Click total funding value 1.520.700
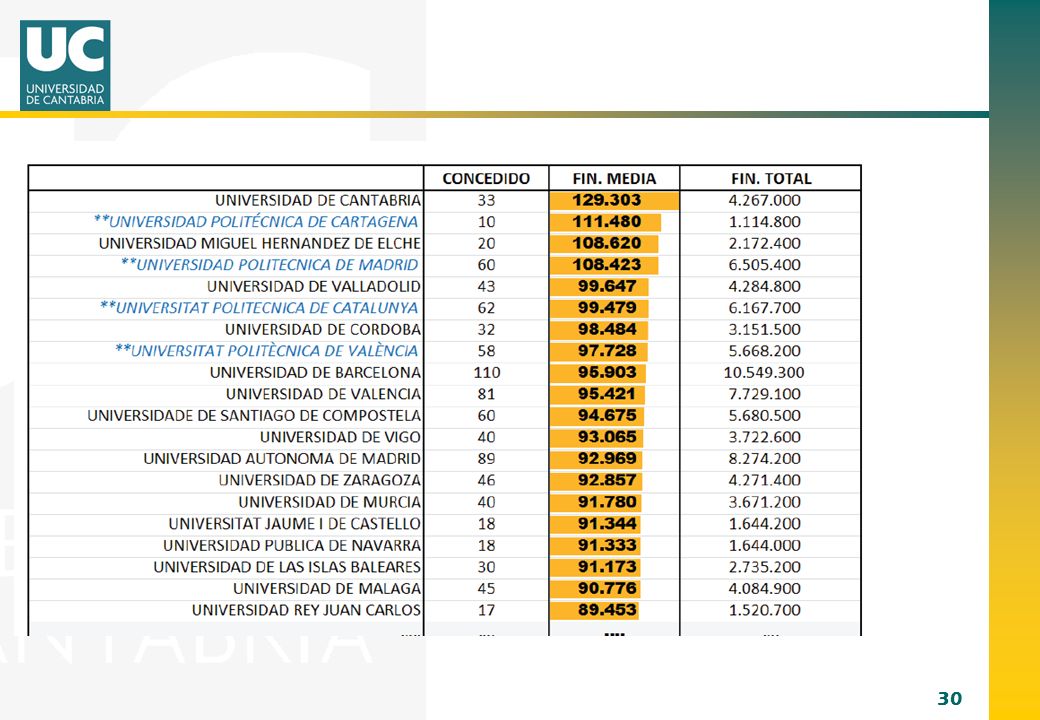 (765, 610)
